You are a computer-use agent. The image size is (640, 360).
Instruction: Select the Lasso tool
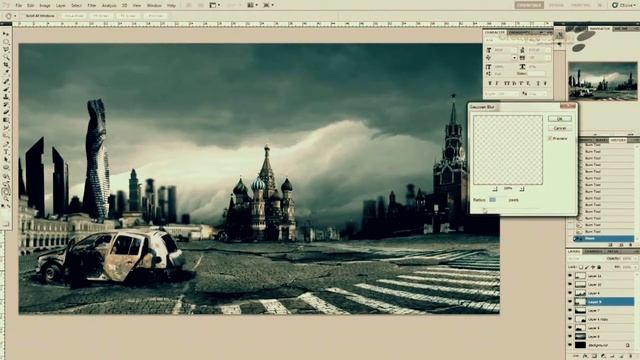coord(5,50)
